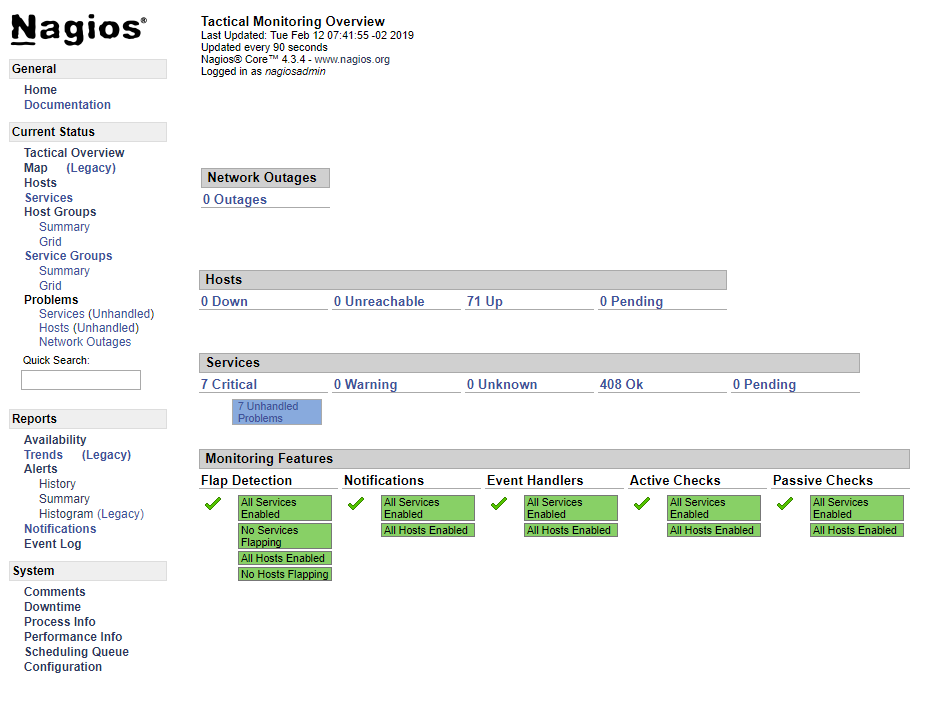Click the Quick Search input field
Screen dimensions: 928x719
click(x=81, y=380)
